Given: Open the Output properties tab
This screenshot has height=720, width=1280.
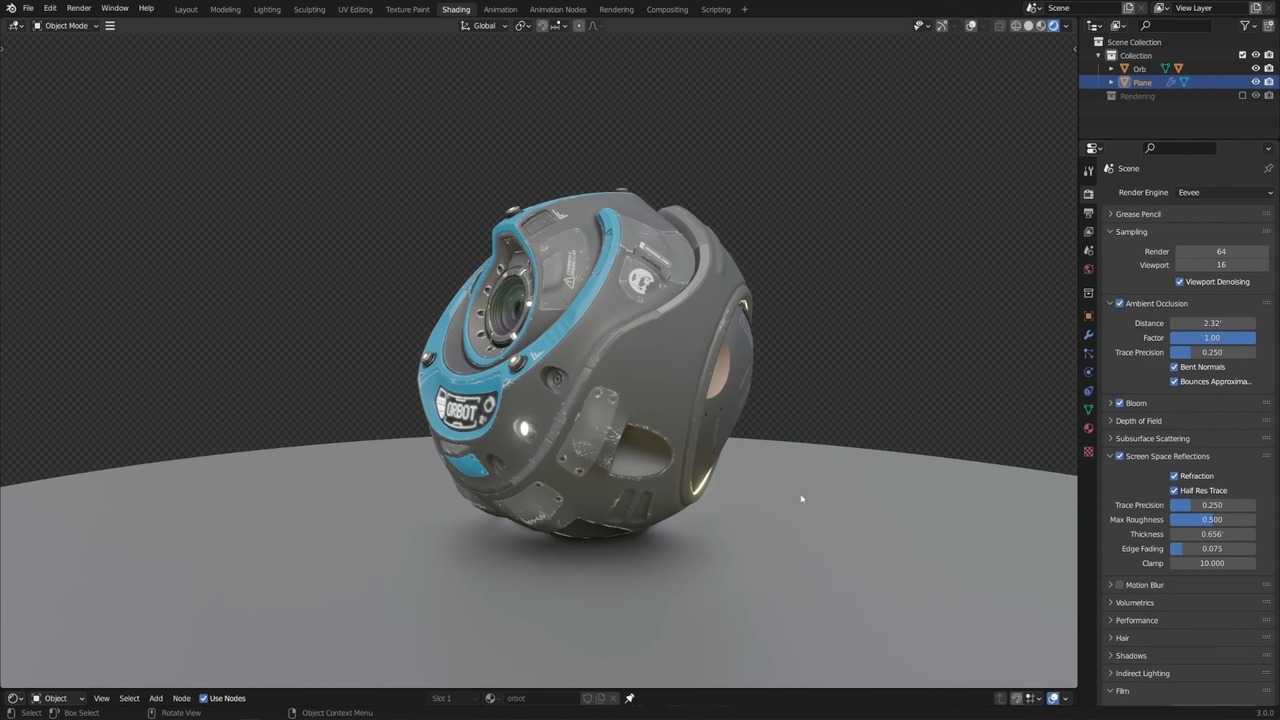Looking at the screenshot, I should click(x=1088, y=213).
